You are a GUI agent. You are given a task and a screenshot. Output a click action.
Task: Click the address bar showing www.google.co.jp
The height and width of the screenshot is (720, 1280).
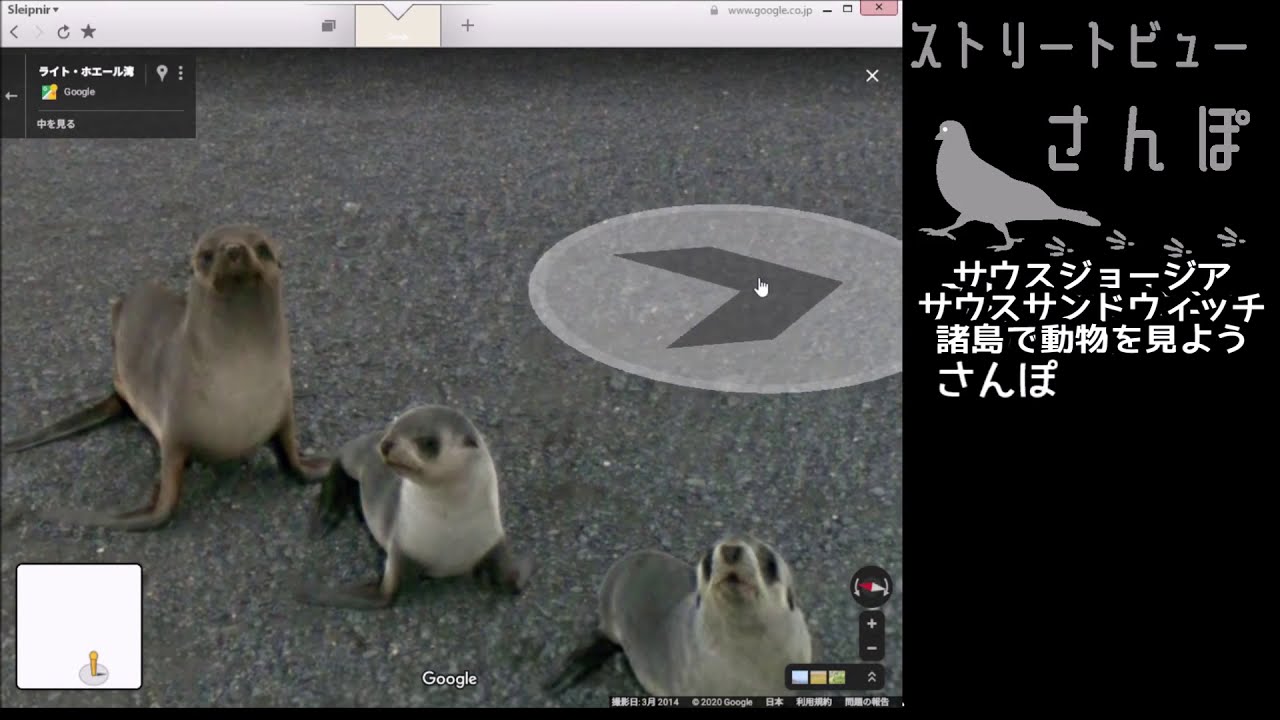pyautogui.click(x=769, y=10)
